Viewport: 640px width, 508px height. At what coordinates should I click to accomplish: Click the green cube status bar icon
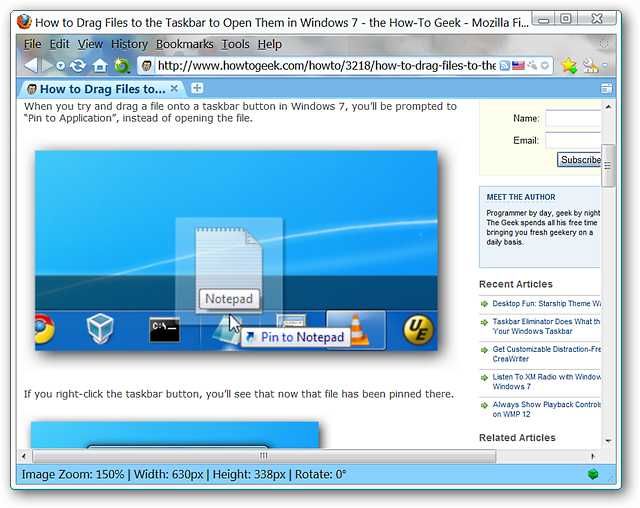tap(593, 474)
